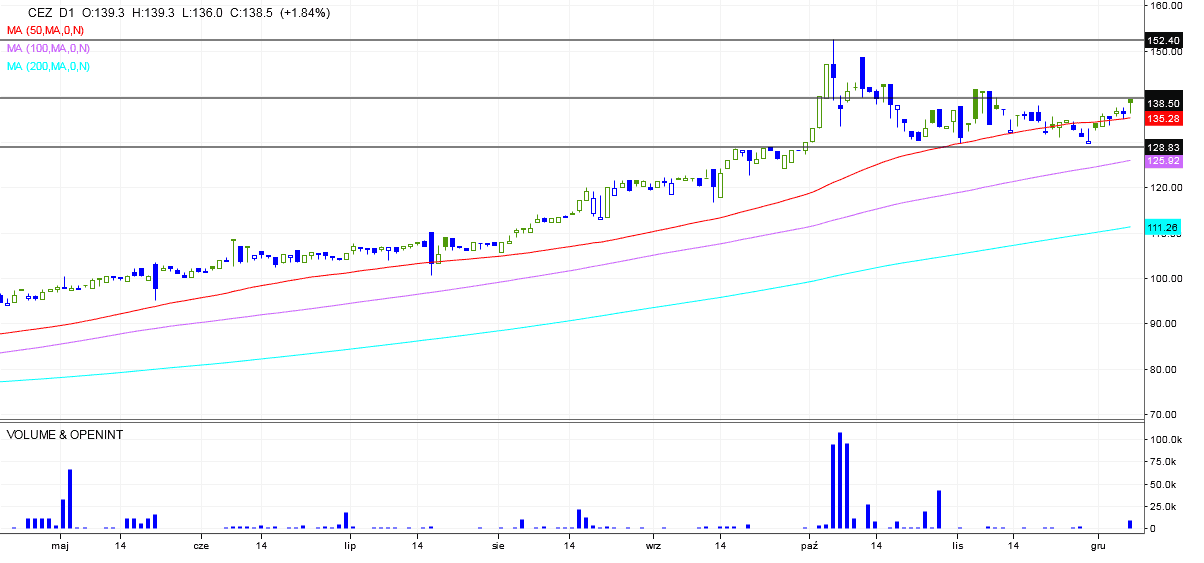Click the cyan 111.26 MA value tag
The width and height of the screenshot is (1204, 563).
1164,228
